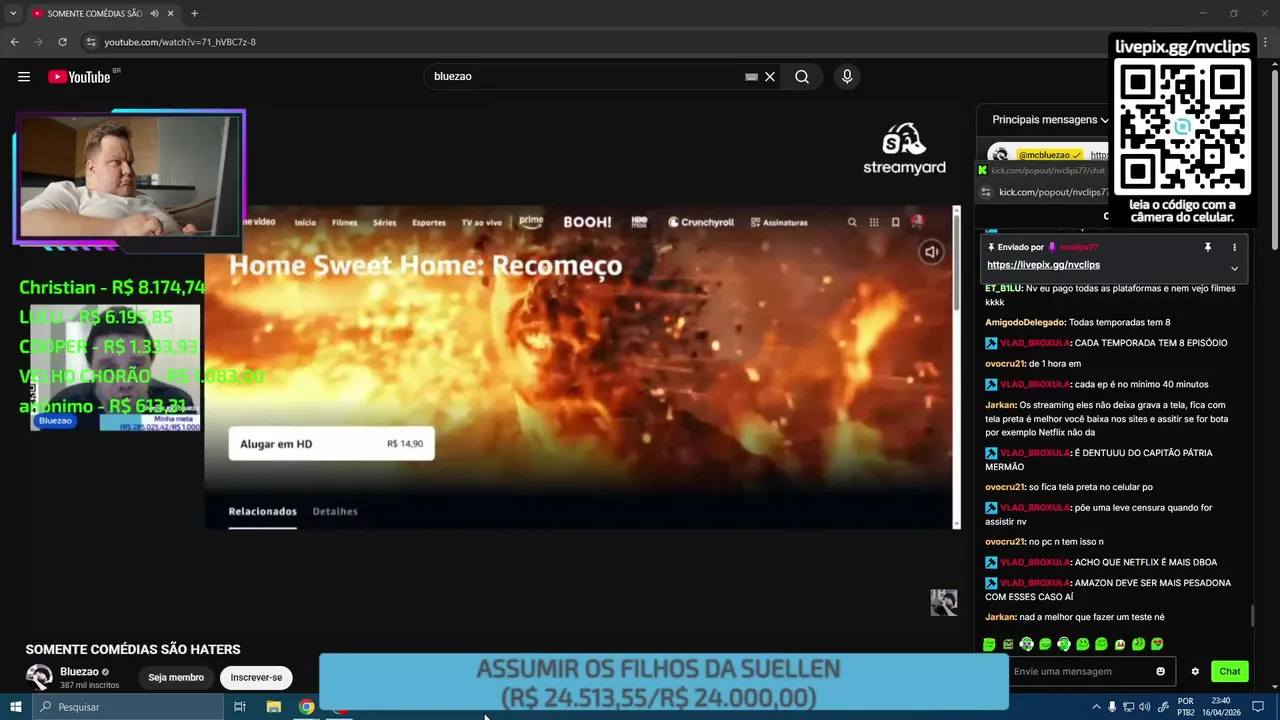Go to YouTube home via logo
Image resolution: width=1280 pixels, height=720 pixels.
79,77
